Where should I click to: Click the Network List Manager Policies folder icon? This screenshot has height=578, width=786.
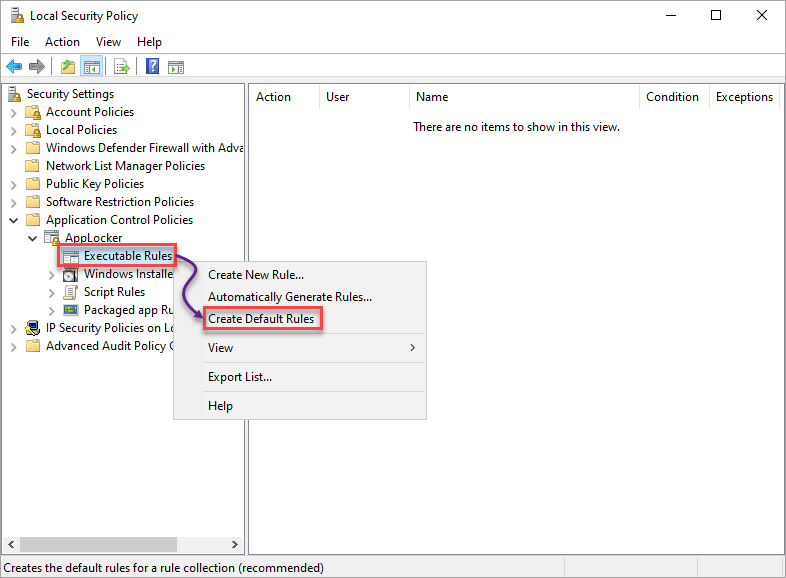[x=32, y=166]
